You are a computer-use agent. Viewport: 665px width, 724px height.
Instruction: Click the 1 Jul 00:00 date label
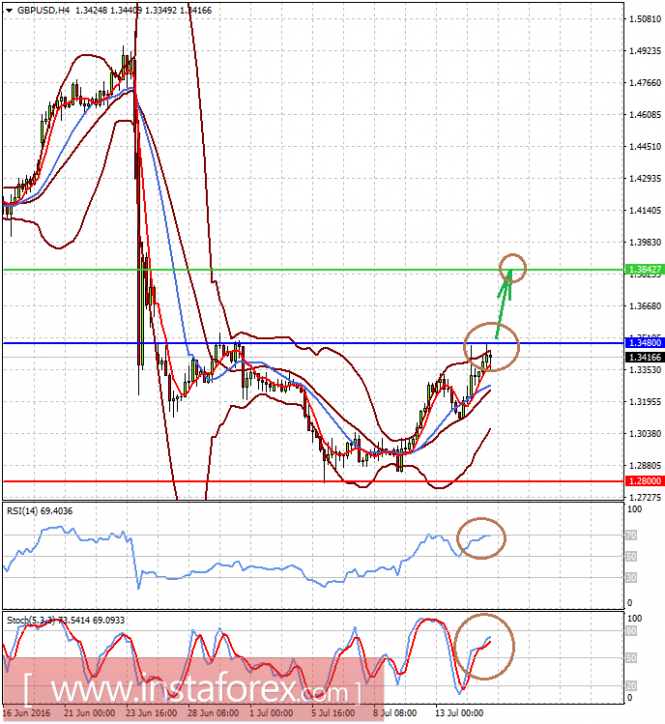point(272,713)
